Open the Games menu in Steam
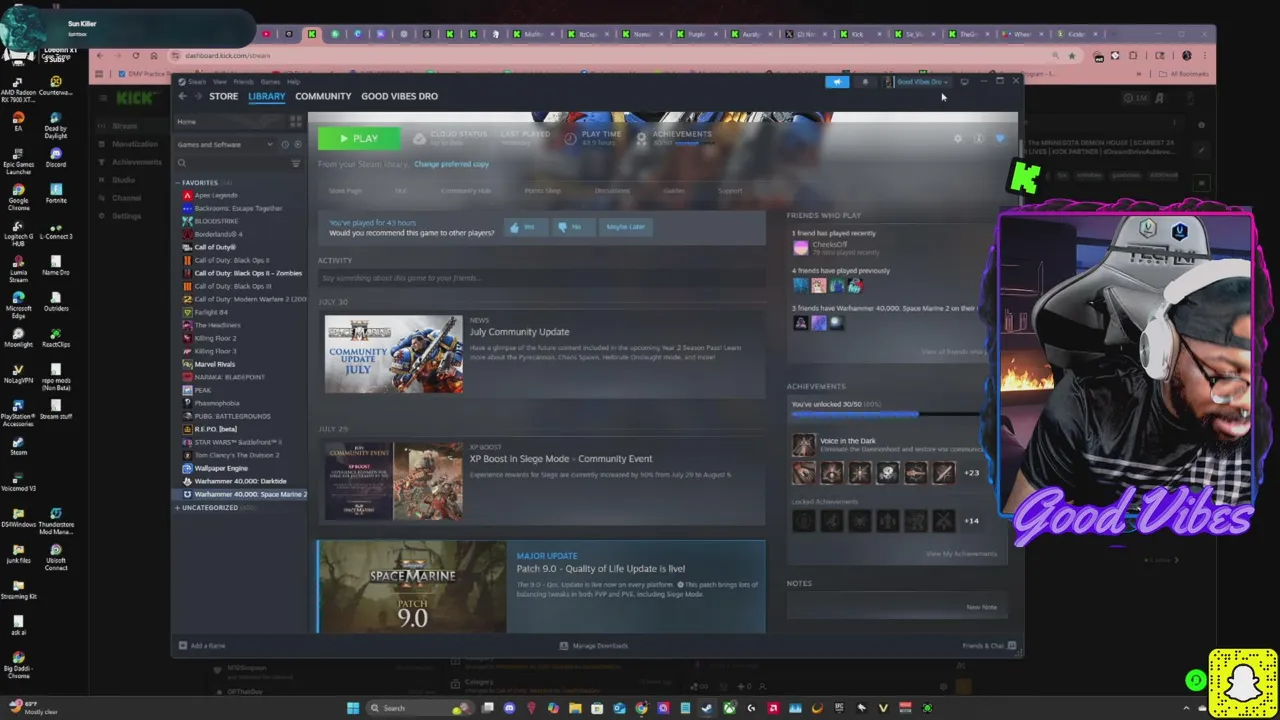This screenshot has height=720, width=1280. click(270, 82)
